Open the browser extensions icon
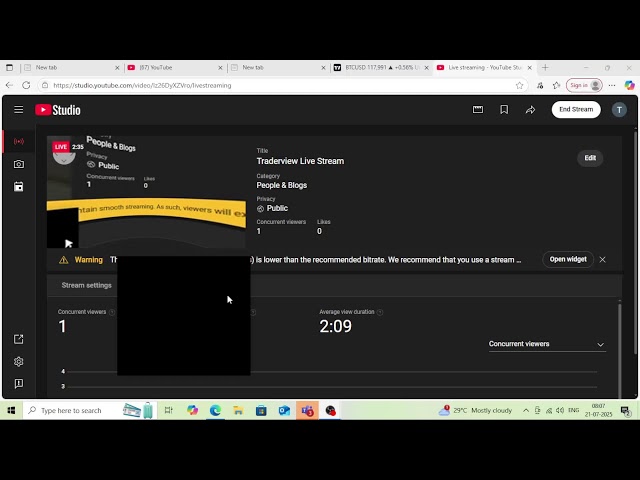Viewport: 640px width, 480px height. click(540, 85)
